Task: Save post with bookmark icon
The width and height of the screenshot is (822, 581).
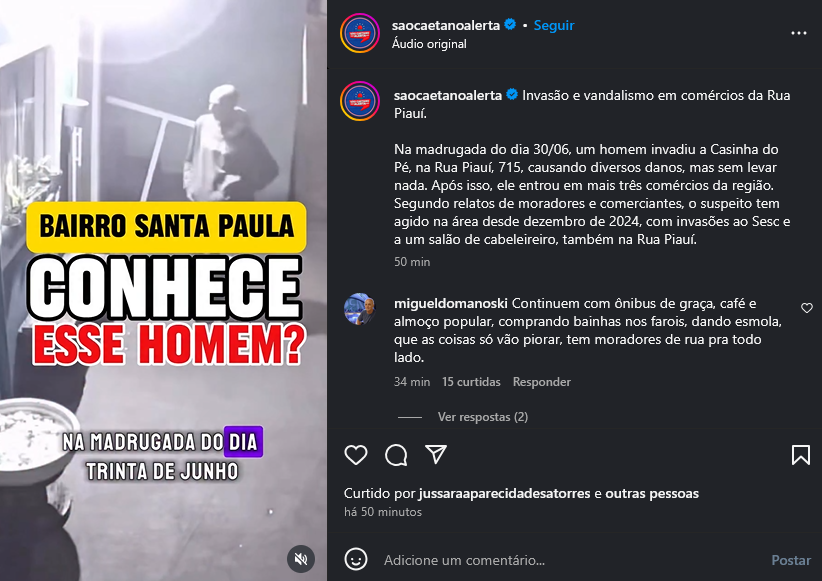Action: [x=801, y=455]
